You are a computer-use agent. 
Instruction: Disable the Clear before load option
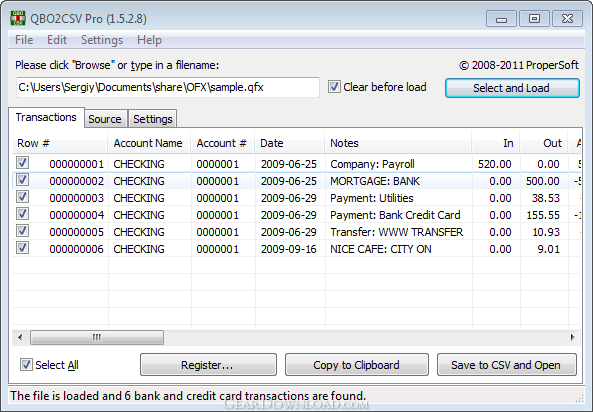pyautogui.click(x=334, y=87)
